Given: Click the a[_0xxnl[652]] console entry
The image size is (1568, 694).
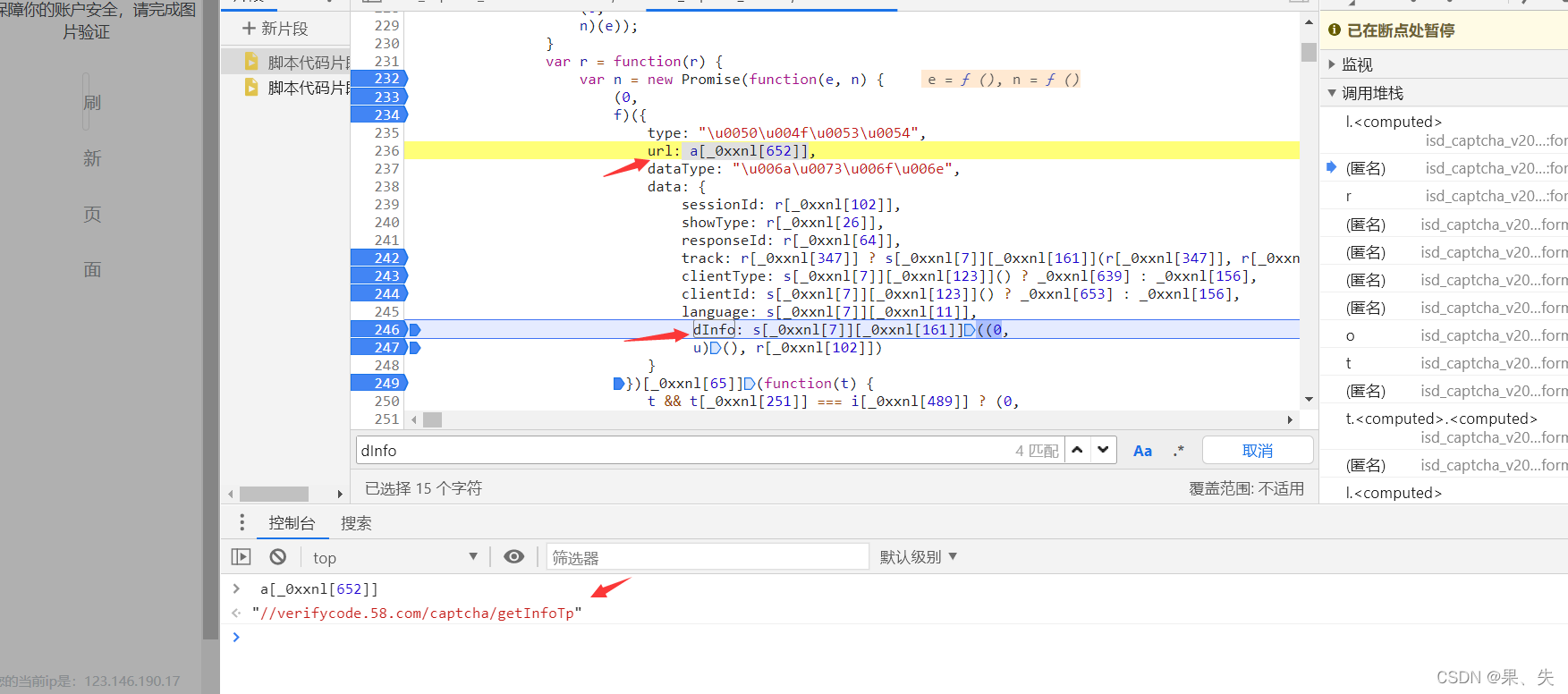Looking at the screenshot, I should [319, 588].
